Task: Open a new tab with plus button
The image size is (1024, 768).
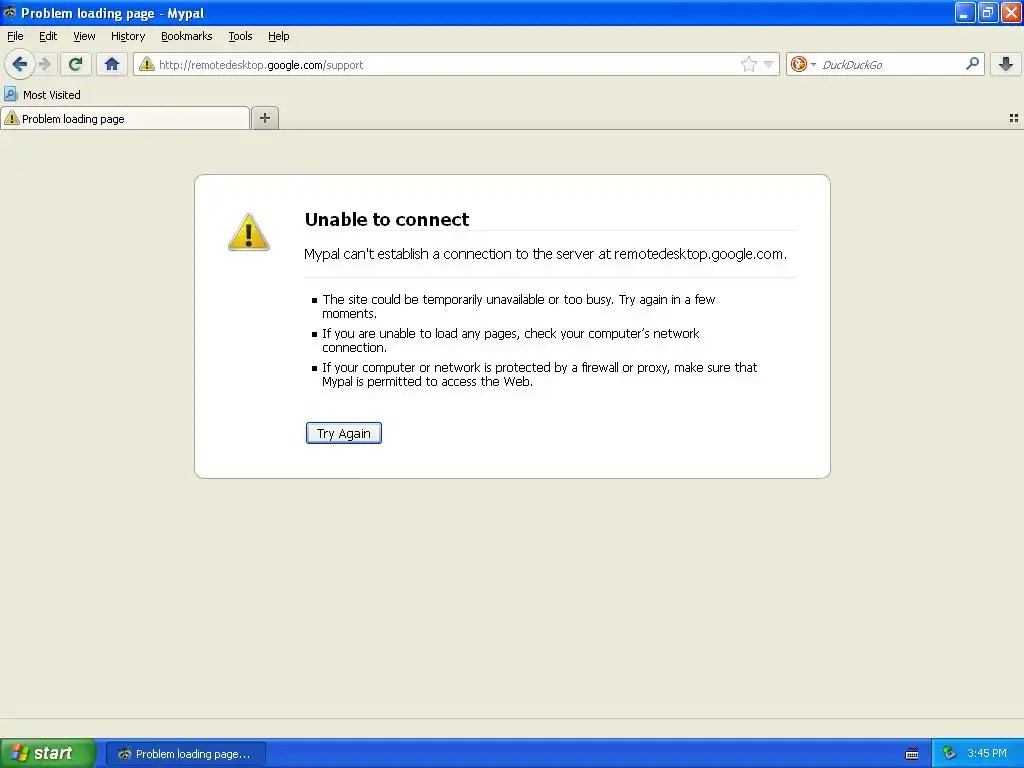Action: click(x=264, y=118)
